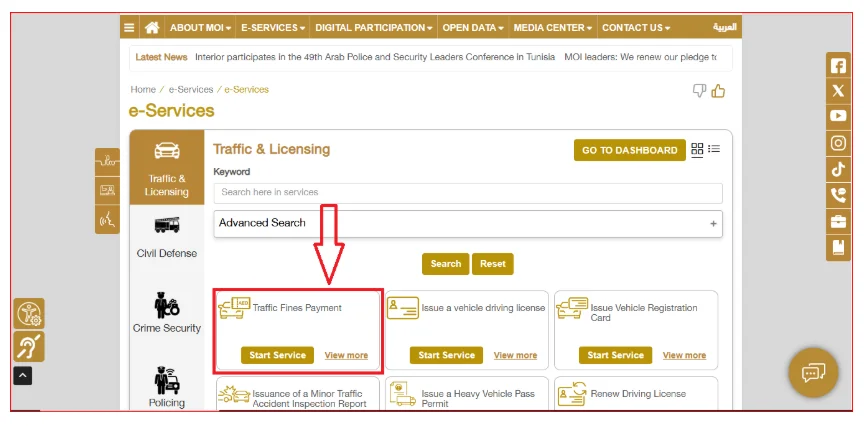The width and height of the screenshot is (866, 426).
Task: Open the 'MOI leaders: We renew our pledge' headline
Action: click(x=641, y=57)
